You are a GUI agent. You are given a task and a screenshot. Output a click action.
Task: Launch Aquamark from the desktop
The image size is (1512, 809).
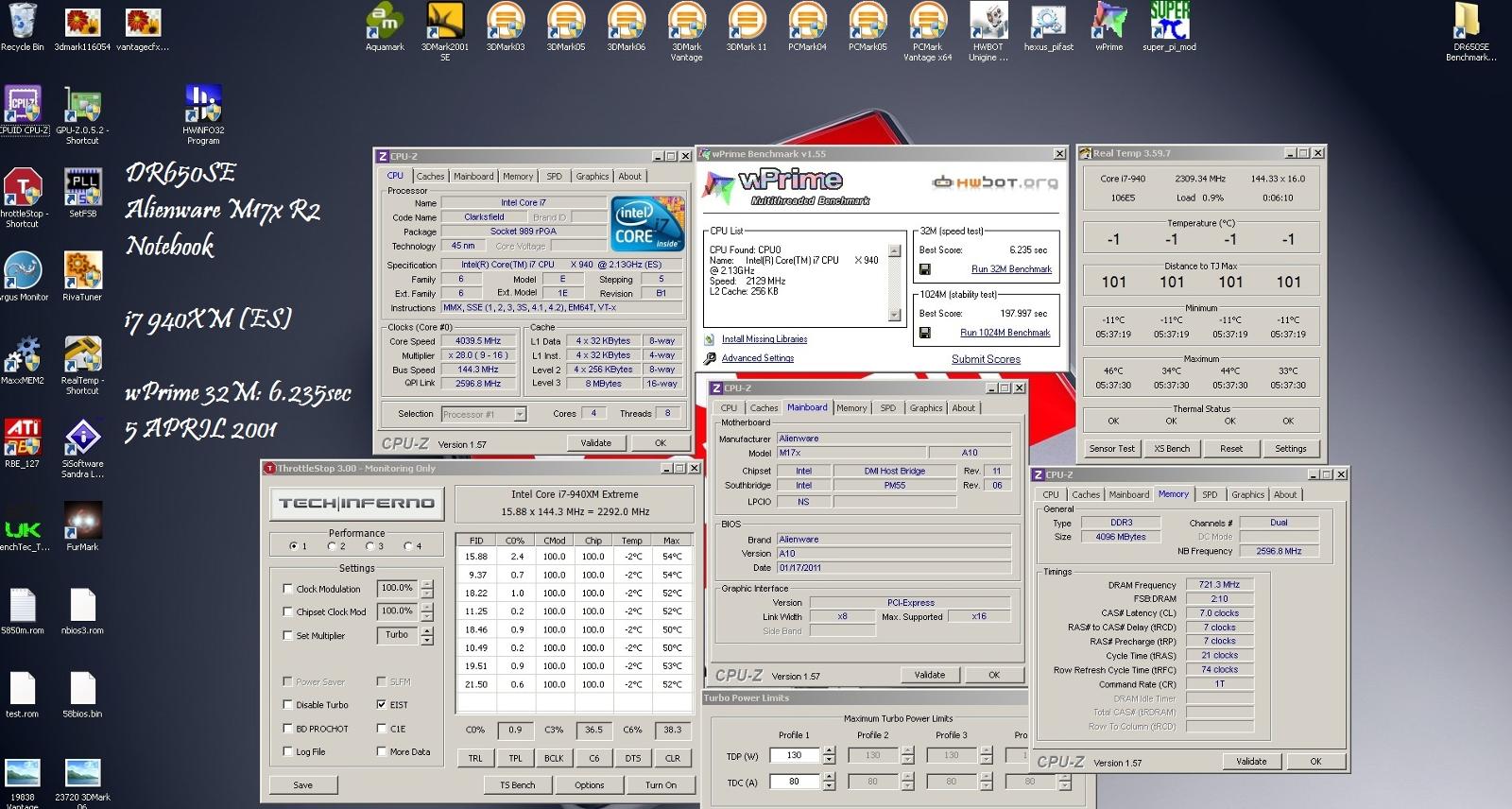pyautogui.click(x=385, y=26)
